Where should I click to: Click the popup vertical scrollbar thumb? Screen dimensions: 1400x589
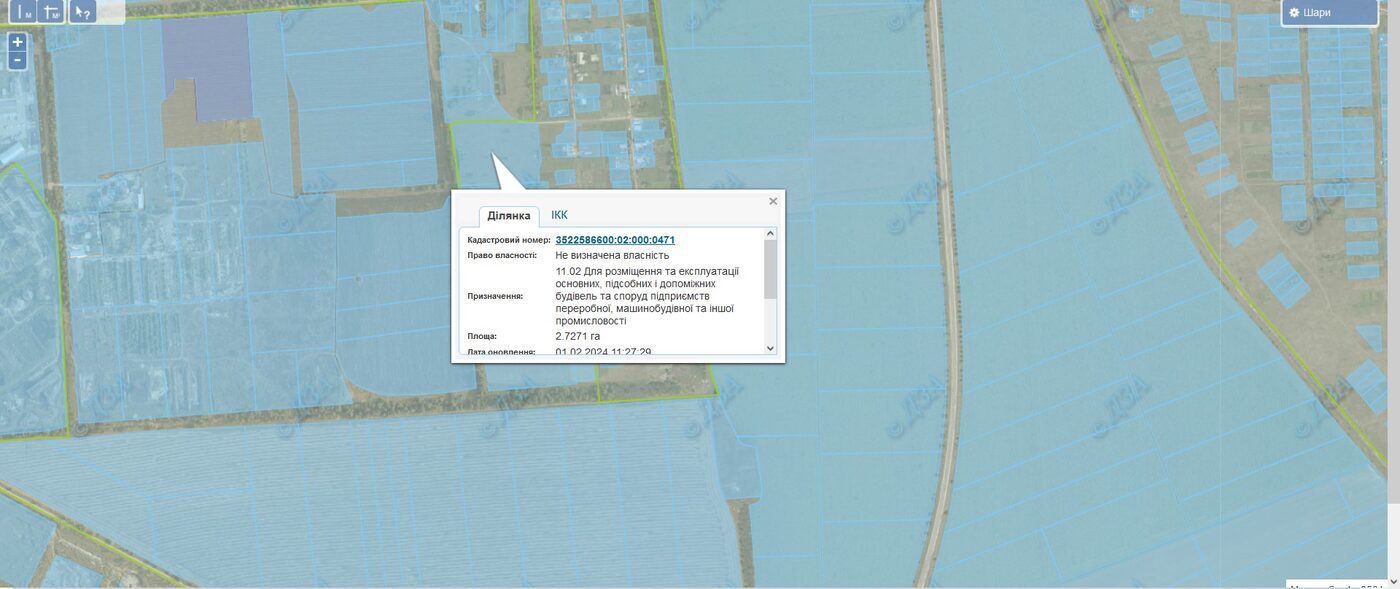pos(770,270)
